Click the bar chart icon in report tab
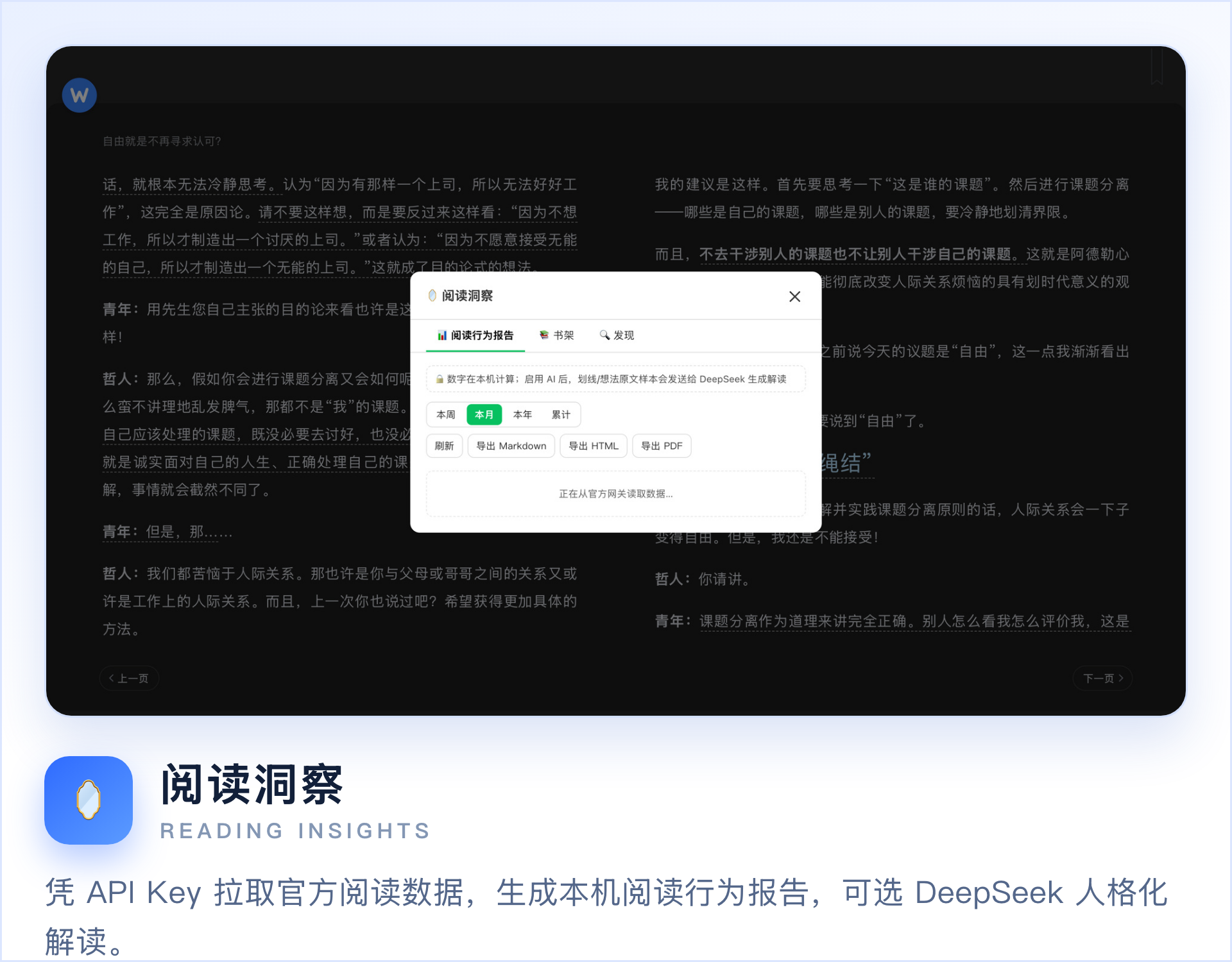Screen dimensions: 1232x962 click(x=442, y=335)
